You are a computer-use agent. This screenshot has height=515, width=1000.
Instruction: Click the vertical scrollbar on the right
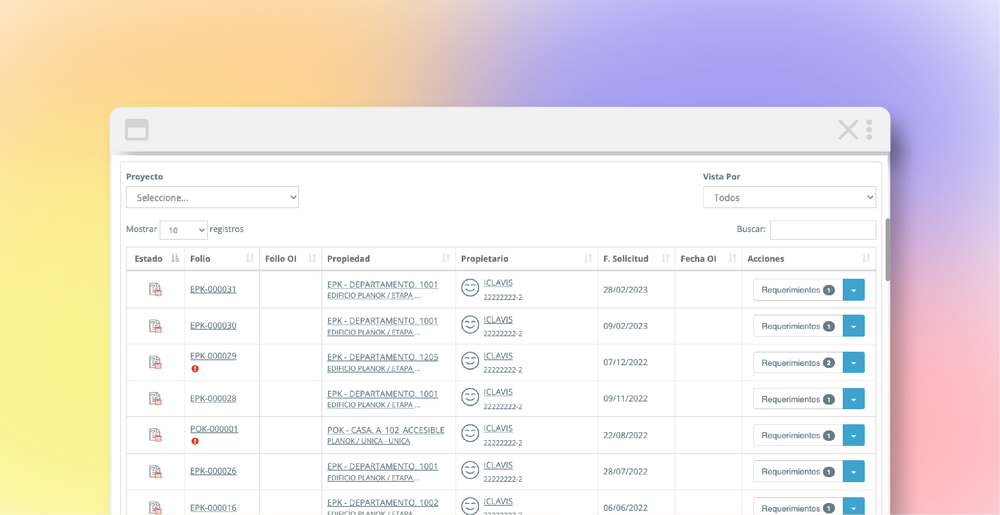(887, 250)
